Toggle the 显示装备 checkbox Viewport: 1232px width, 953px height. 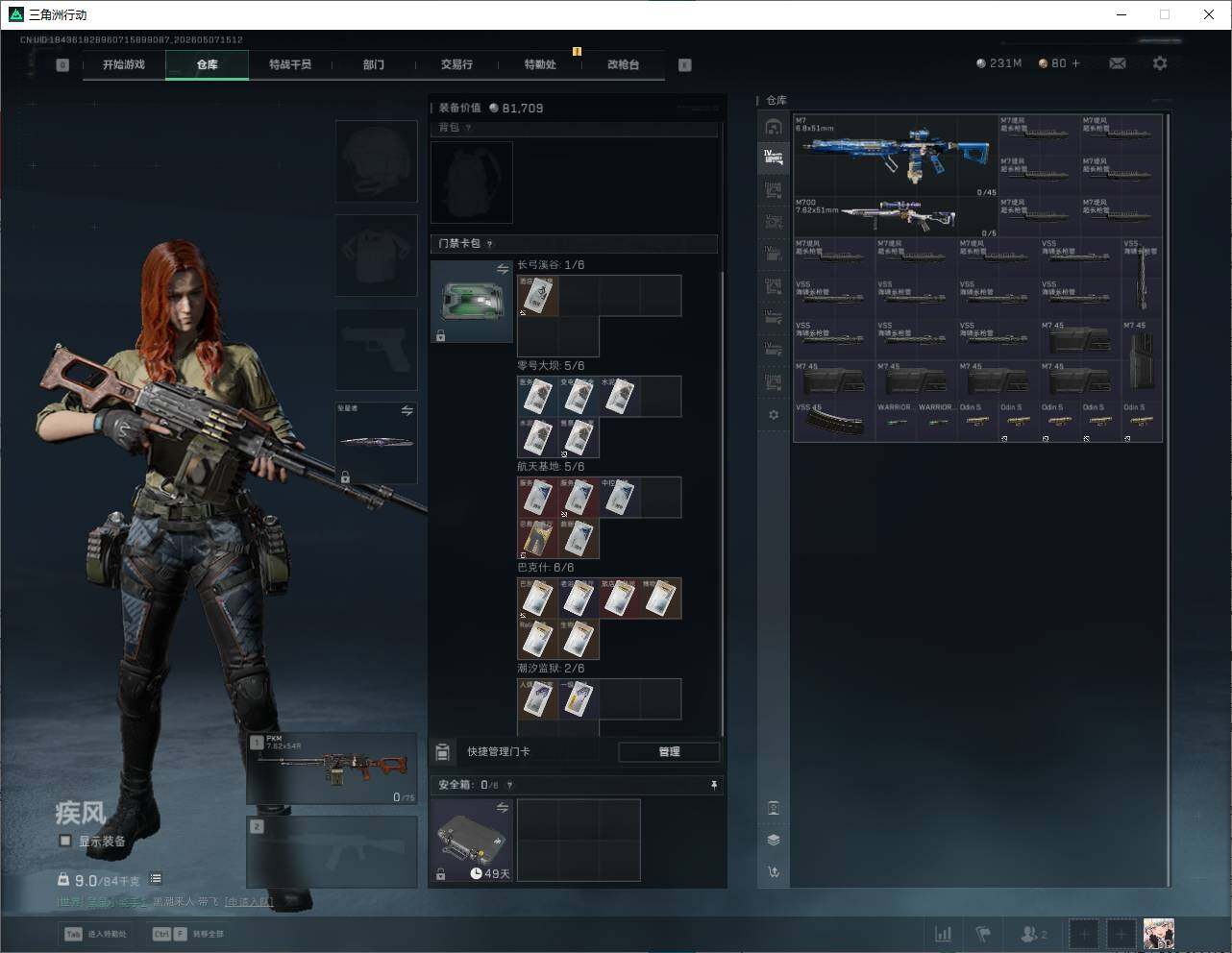[x=65, y=841]
